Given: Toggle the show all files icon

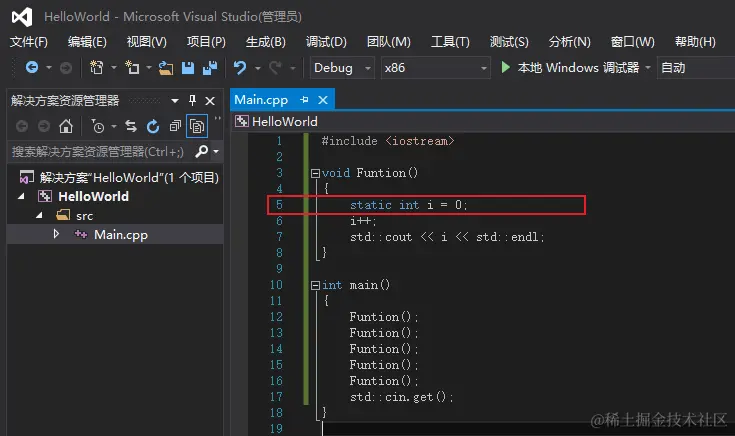Looking at the screenshot, I should coord(197,126).
